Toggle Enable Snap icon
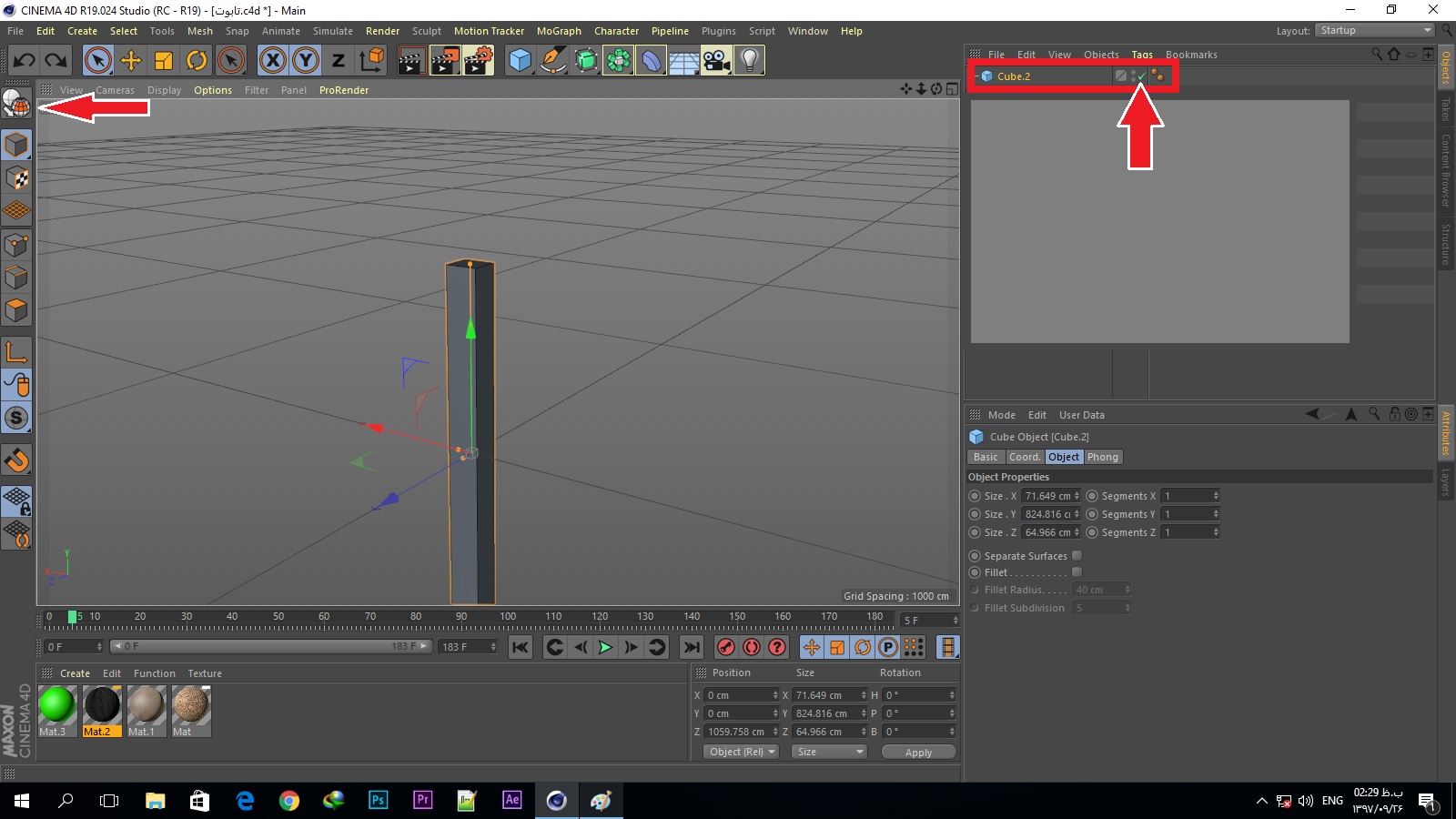The width and height of the screenshot is (1456, 819). 16,460
